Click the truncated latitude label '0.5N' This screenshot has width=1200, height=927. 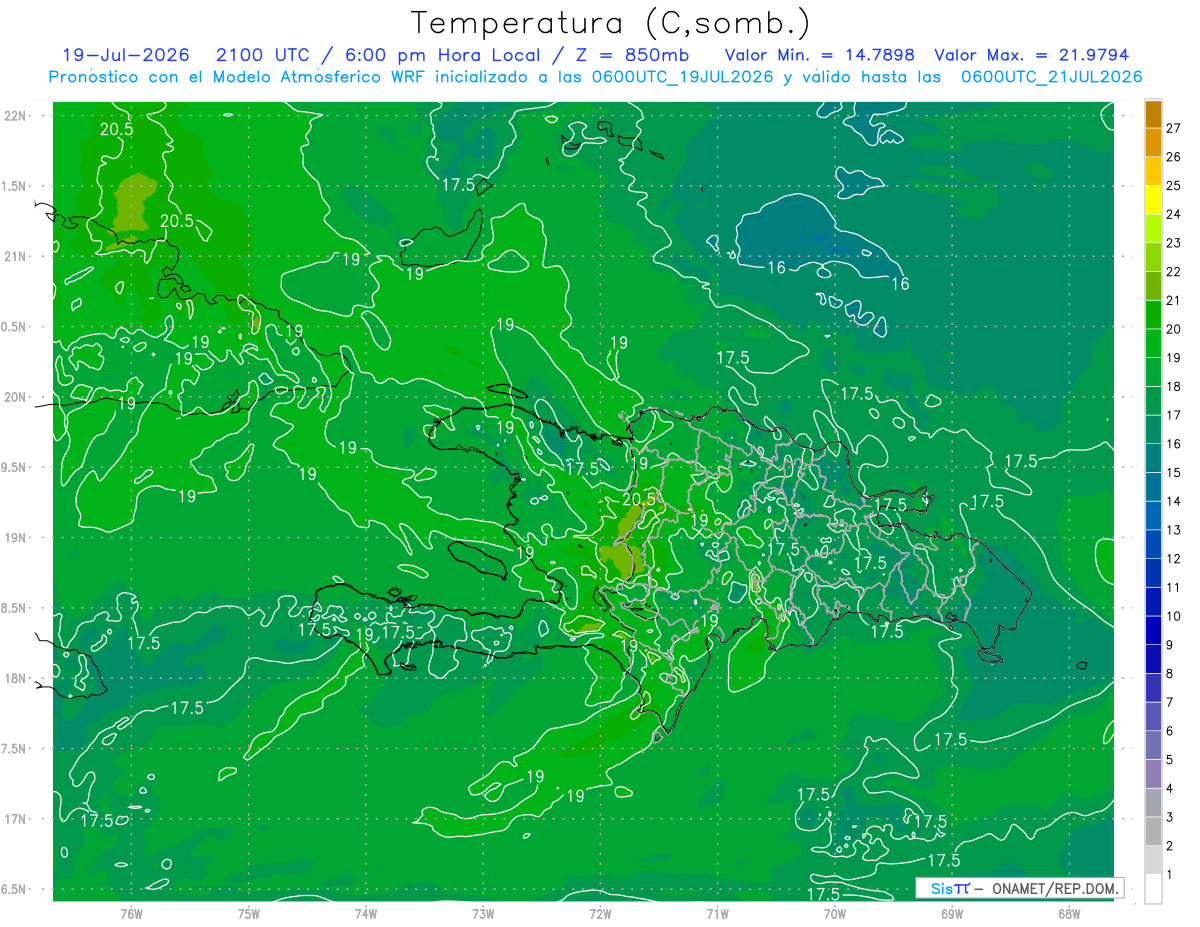15,327
